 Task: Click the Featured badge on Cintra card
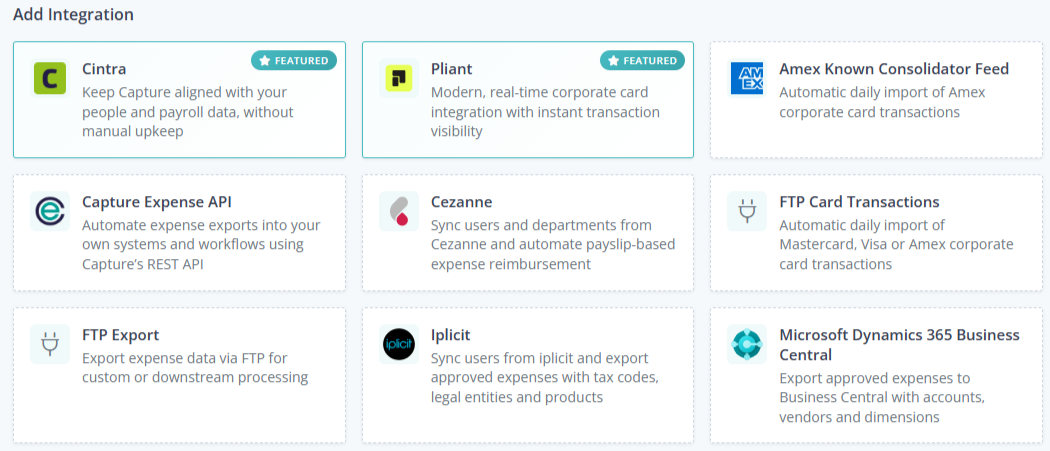coord(294,60)
